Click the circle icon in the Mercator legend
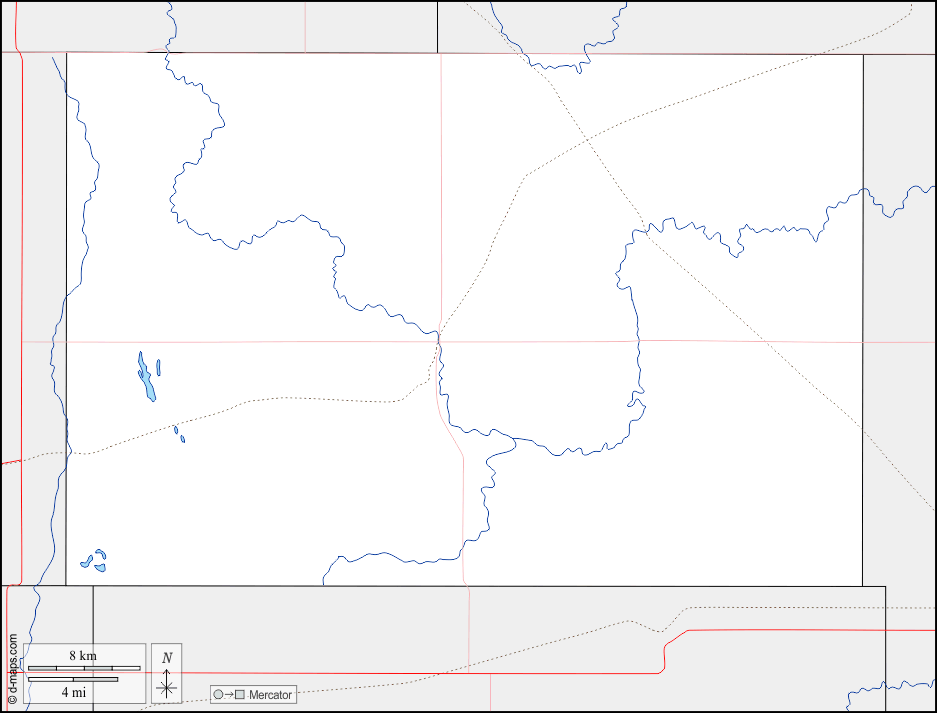 coord(219,695)
